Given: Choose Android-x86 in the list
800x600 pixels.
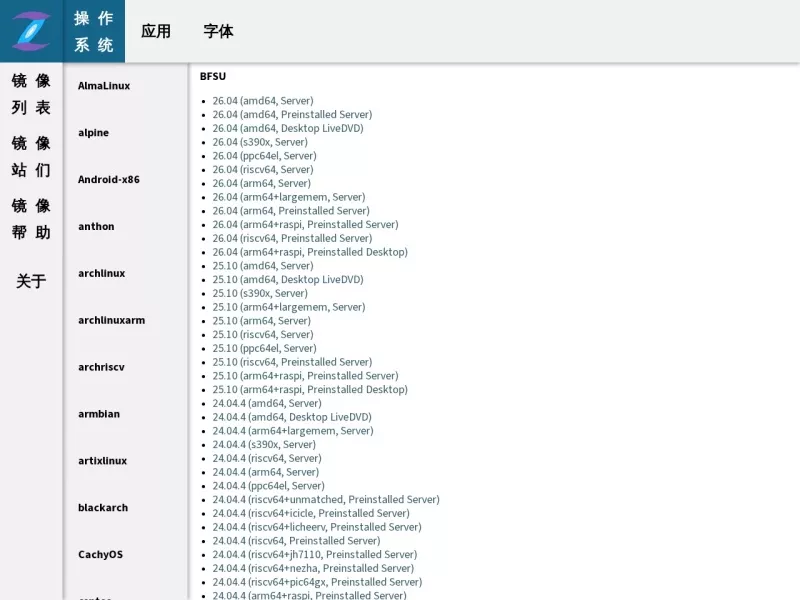Looking at the screenshot, I should [109, 180].
